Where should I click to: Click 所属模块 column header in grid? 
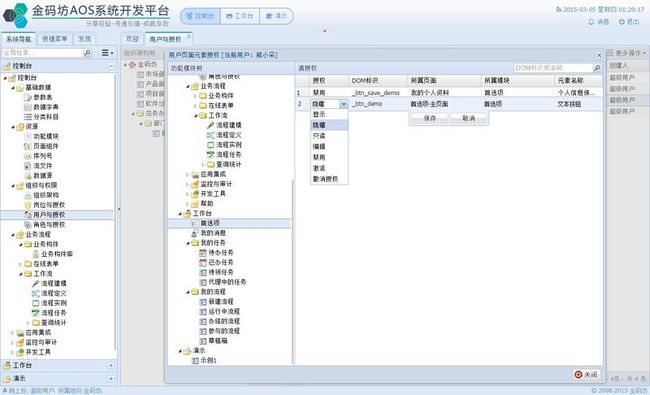coord(517,80)
